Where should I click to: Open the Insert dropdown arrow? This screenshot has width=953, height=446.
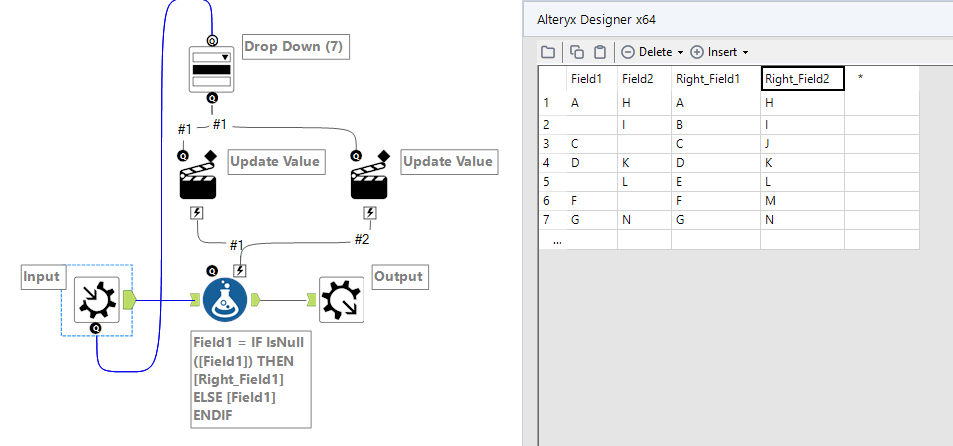coord(745,52)
